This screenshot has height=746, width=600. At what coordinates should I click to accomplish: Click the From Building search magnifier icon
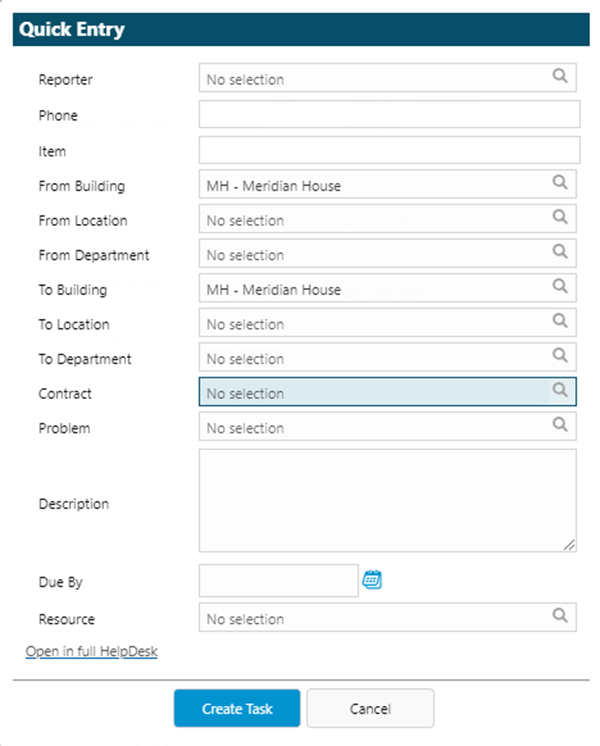click(561, 183)
